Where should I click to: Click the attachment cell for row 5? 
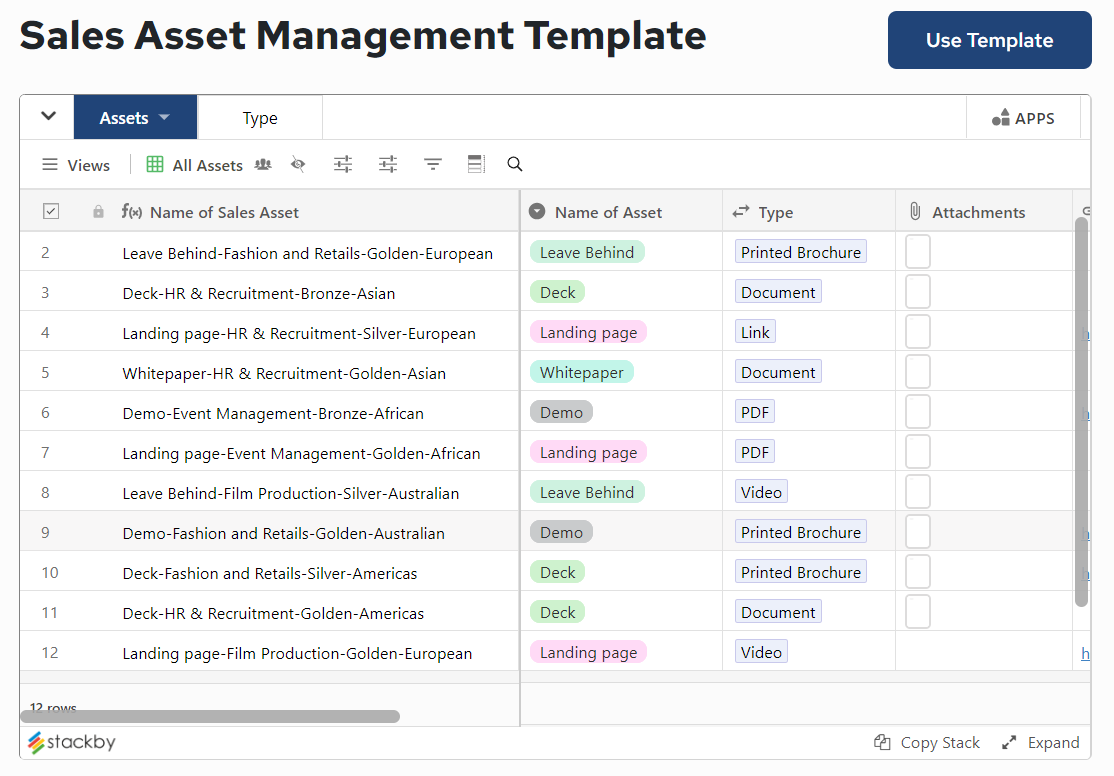[x=917, y=371]
